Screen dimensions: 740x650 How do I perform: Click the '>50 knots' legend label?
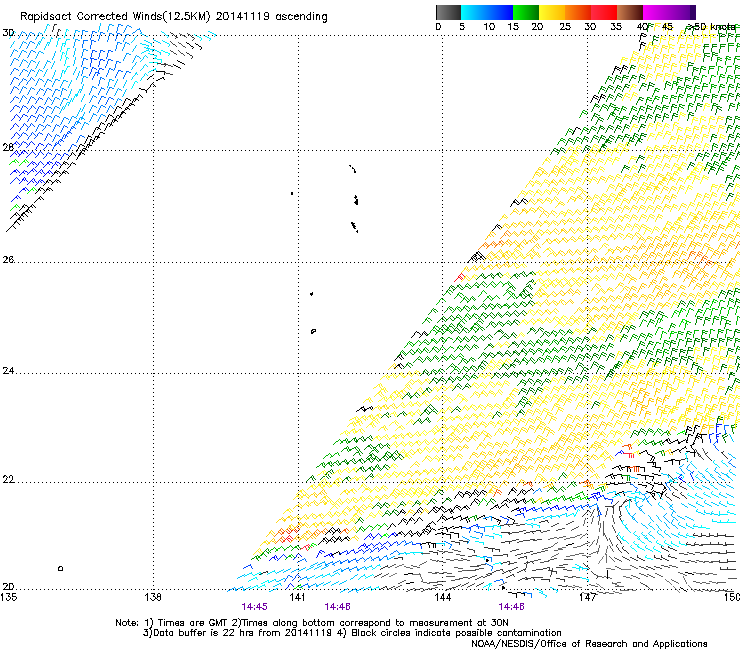[x=711, y=27]
